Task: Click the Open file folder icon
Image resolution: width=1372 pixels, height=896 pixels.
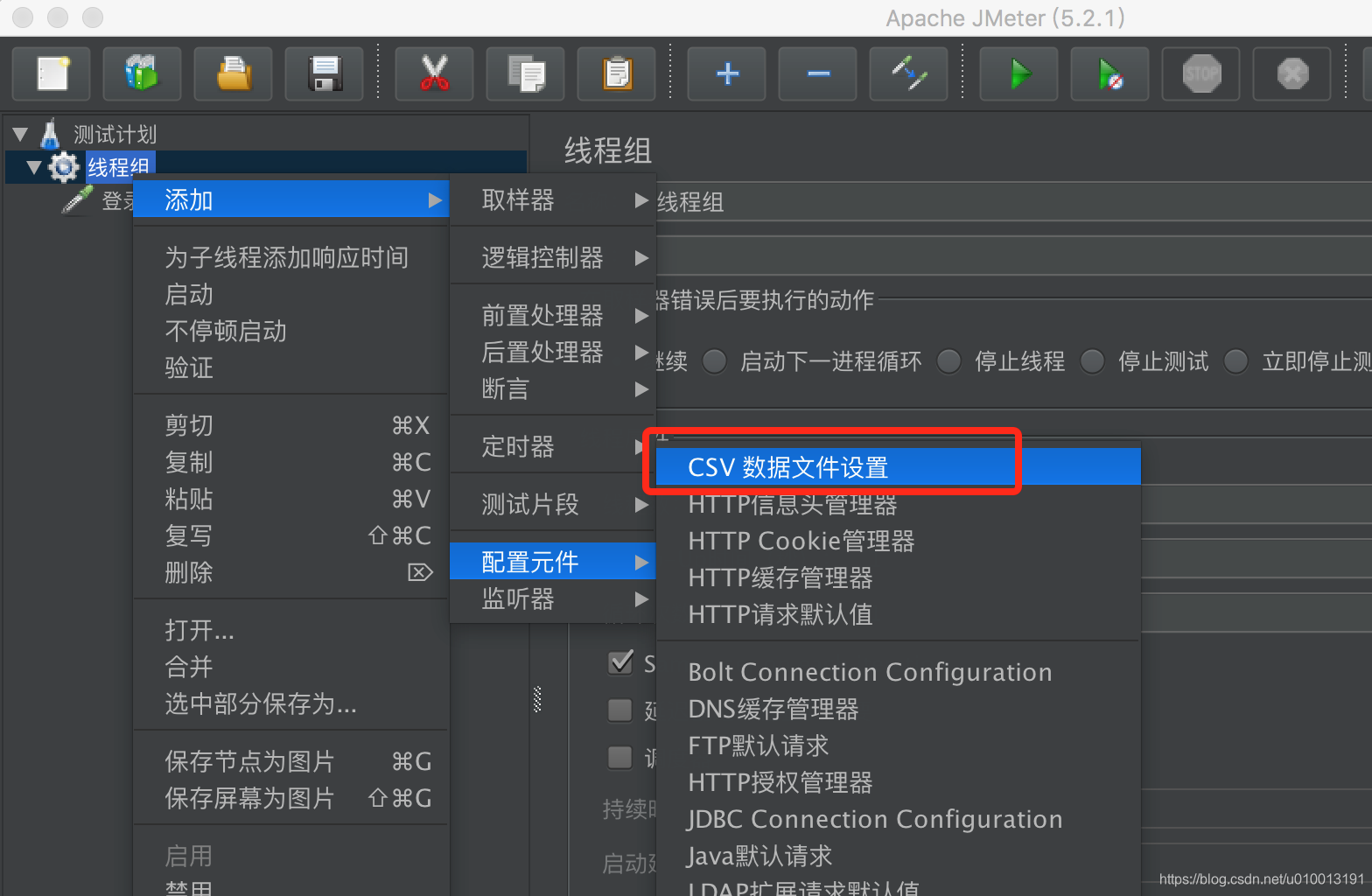Action: tap(234, 73)
